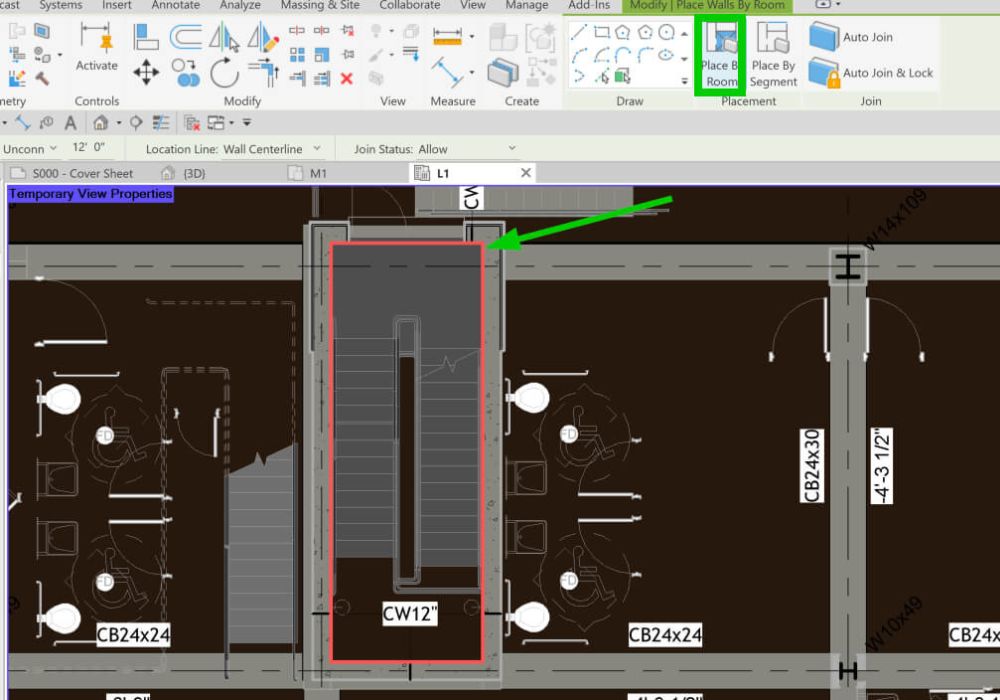Toggle Auto Join & Lock option
1000x700 pixels.
(870, 73)
